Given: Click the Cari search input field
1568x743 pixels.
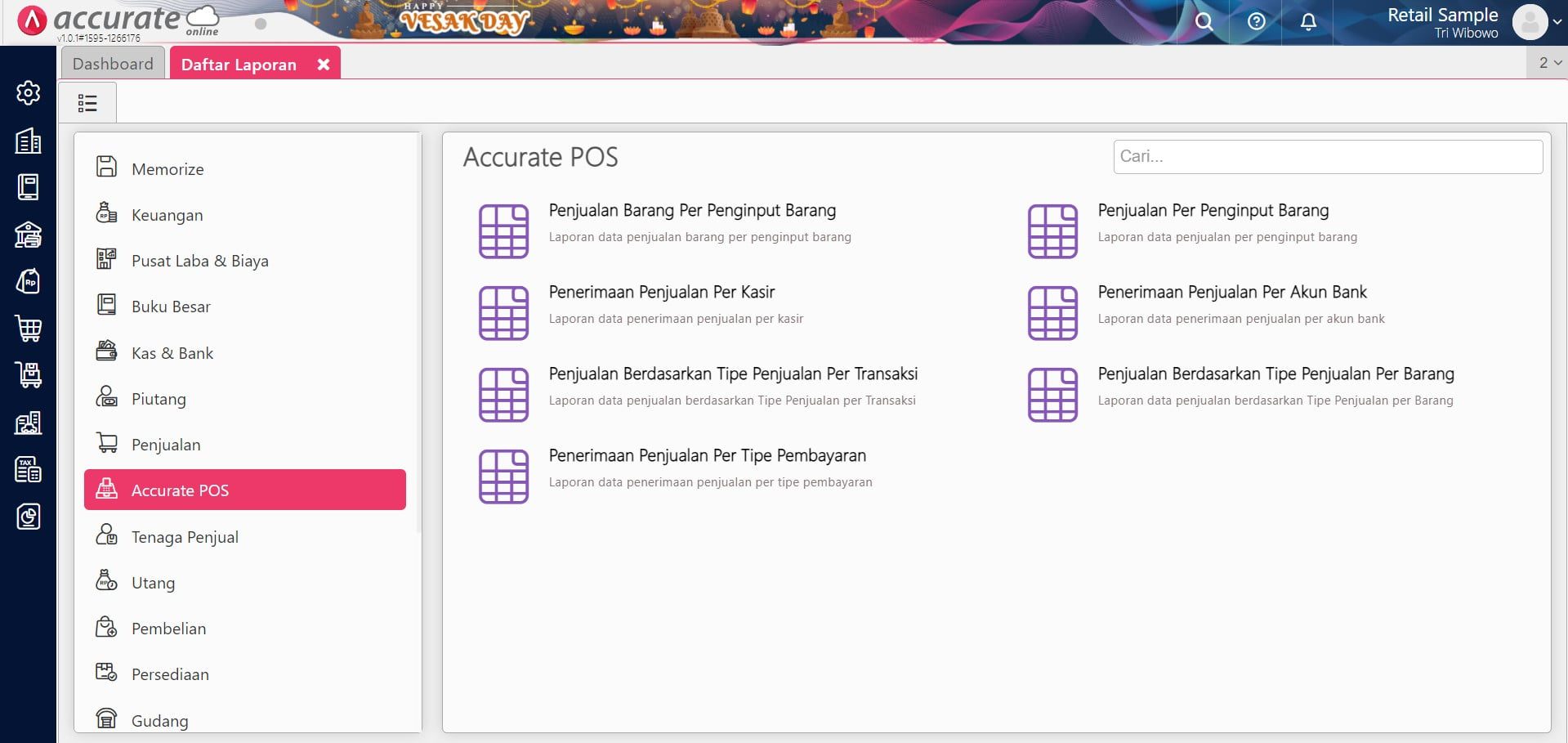Looking at the screenshot, I should point(1327,157).
